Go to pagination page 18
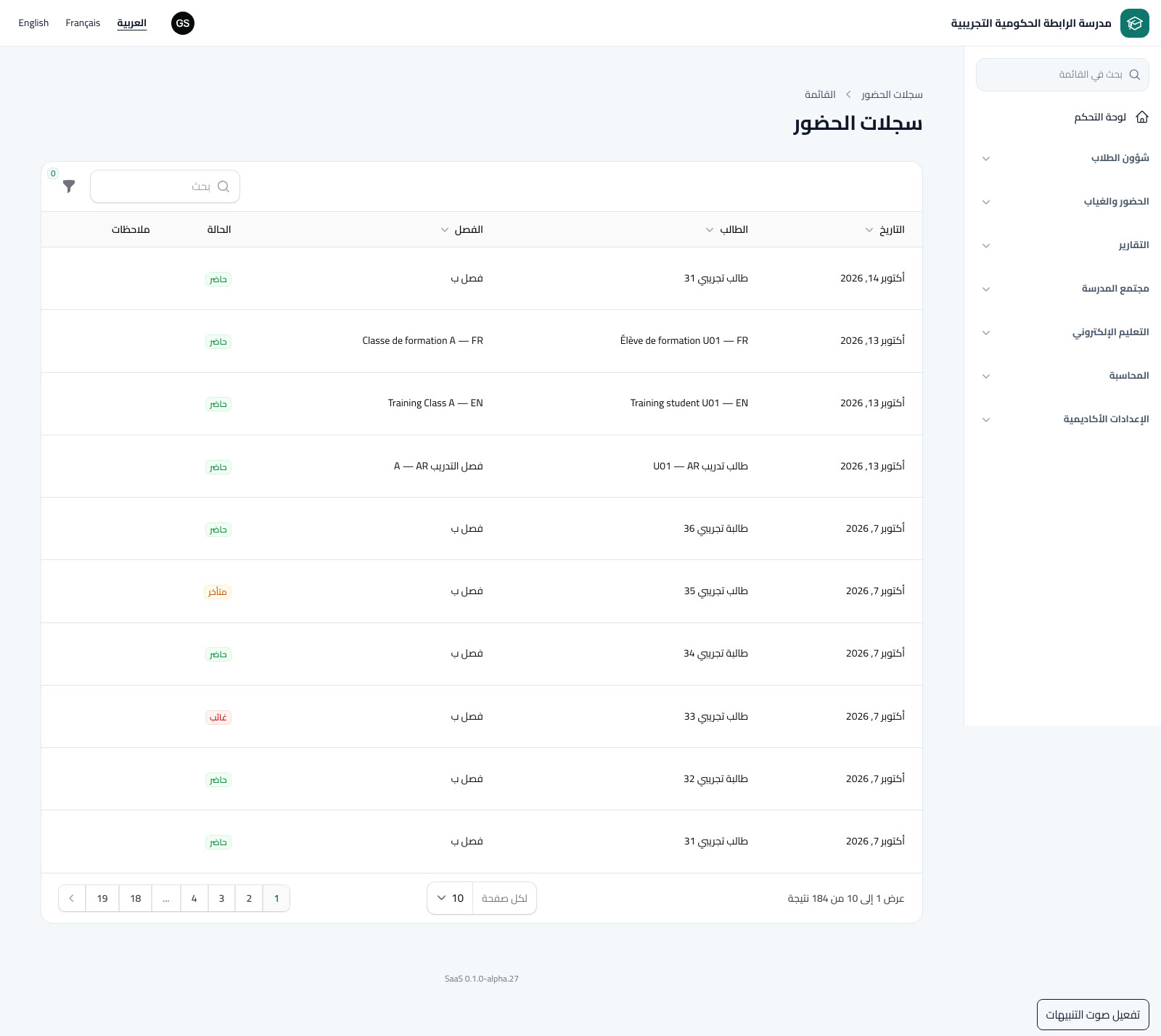The height and width of the screenshot is (1036, 1161). click(x=136, y=898)
